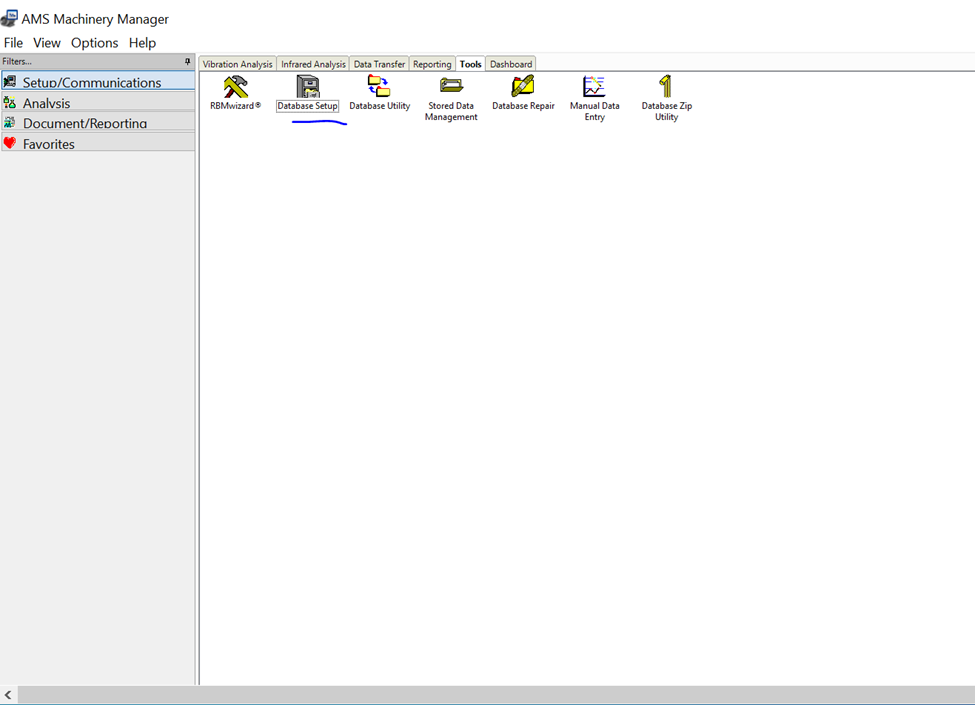Open Favorites in the sidebar
Image resolution: width=975 pixels, height=705 pixels.
[x=49, y=144]
